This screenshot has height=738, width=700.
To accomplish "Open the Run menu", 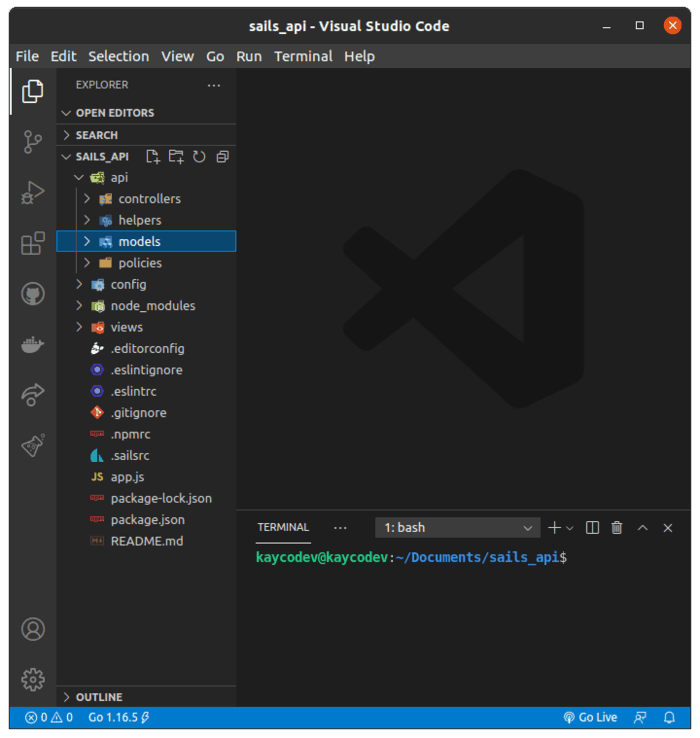I will [249, 56].
